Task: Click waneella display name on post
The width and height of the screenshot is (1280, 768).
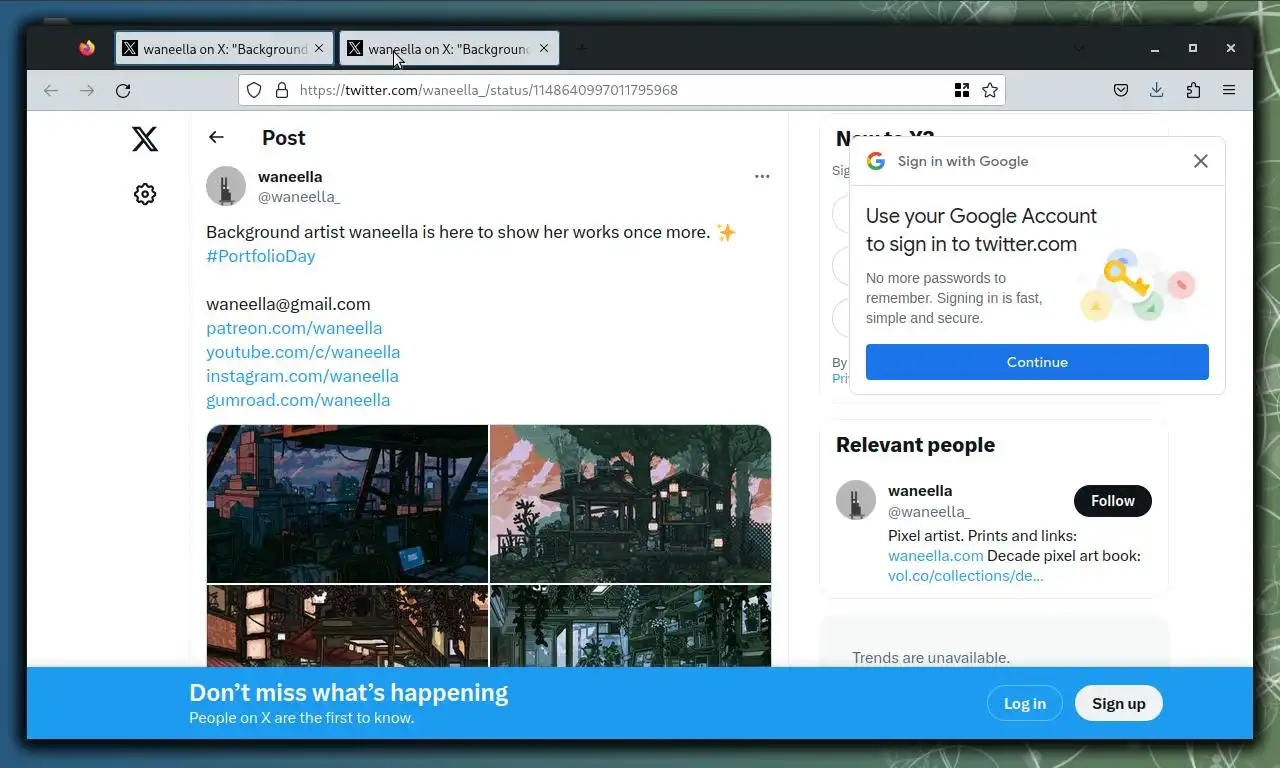Action: [290, 177]
